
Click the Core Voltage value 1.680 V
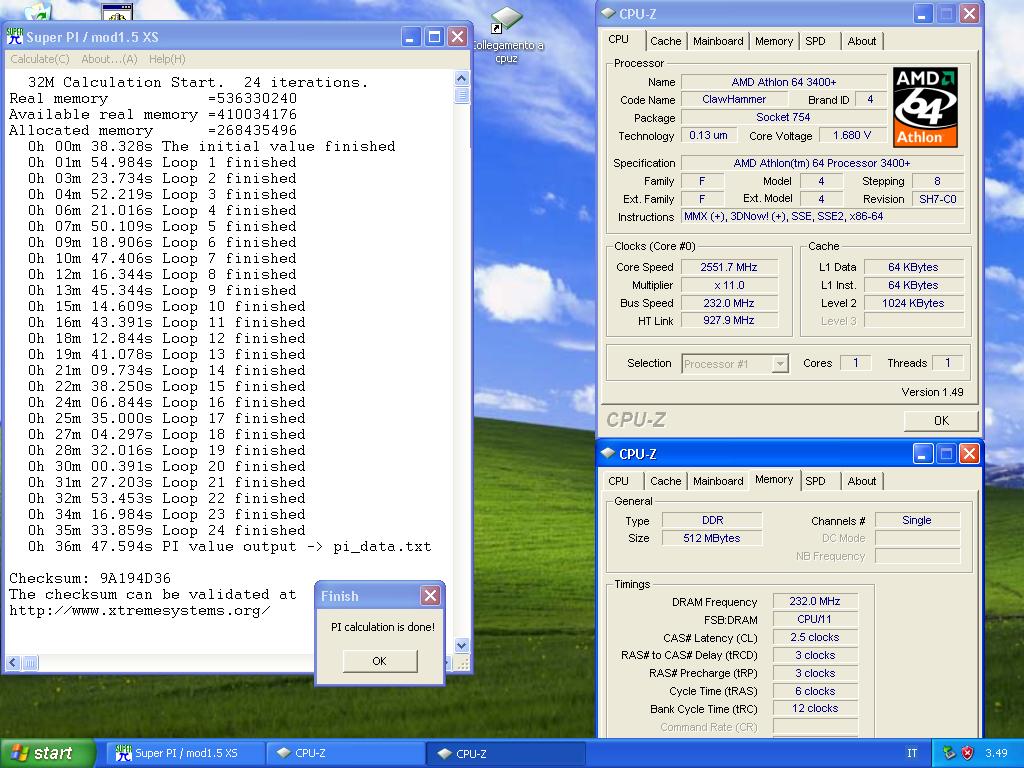852,135
